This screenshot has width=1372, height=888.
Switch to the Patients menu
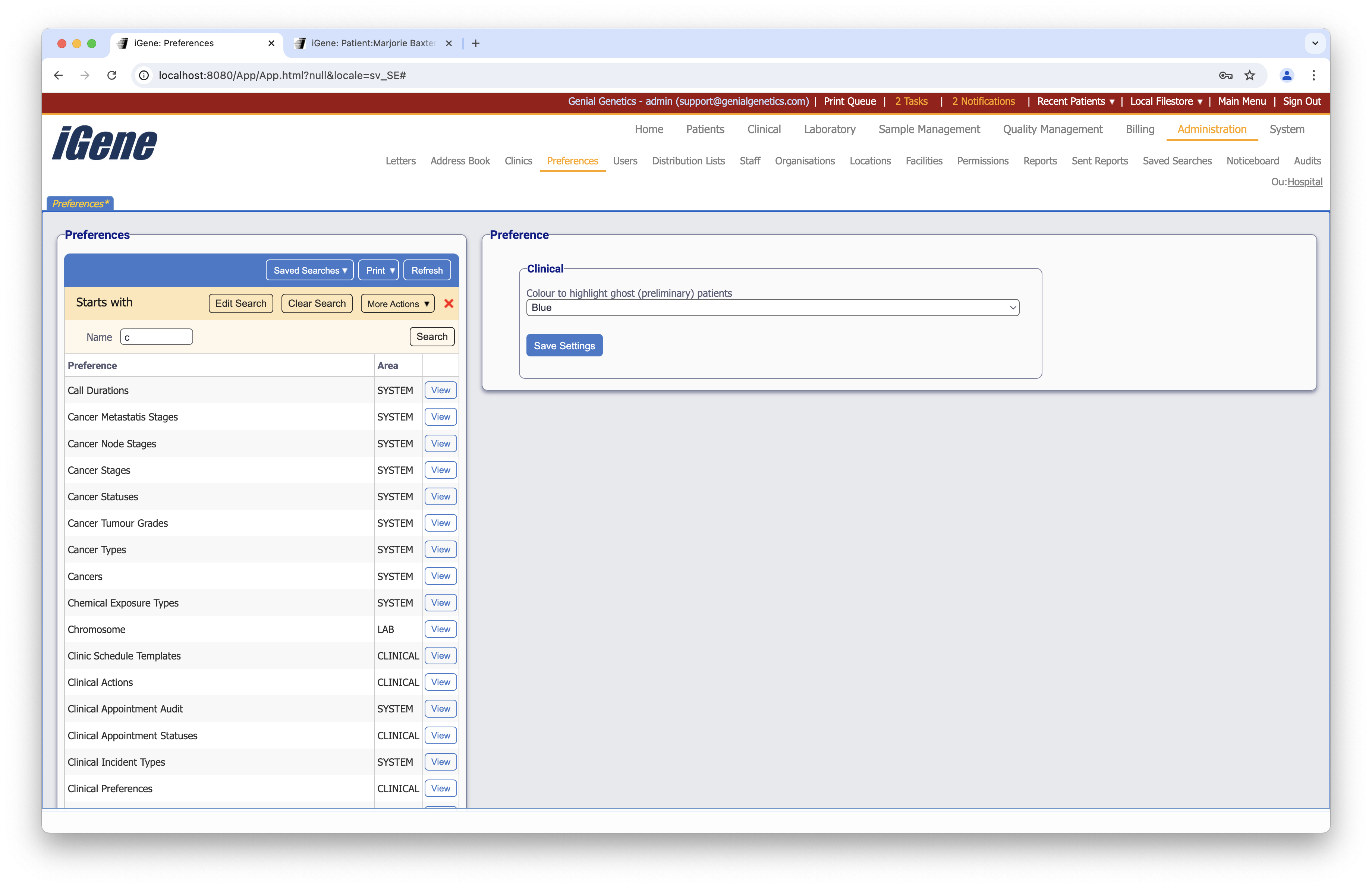[705, 129]
